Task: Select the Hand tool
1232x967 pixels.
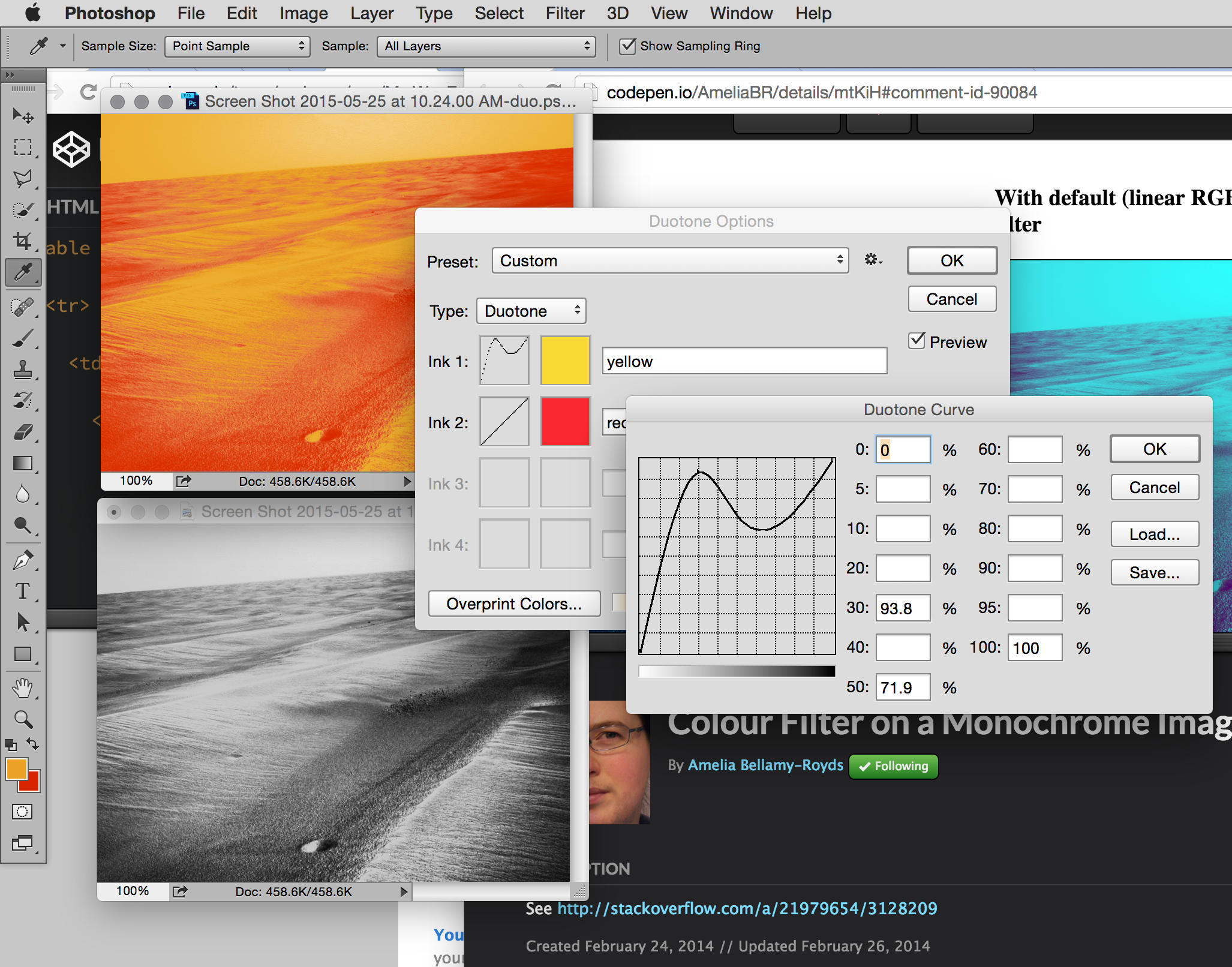Action: click(23, 688)
